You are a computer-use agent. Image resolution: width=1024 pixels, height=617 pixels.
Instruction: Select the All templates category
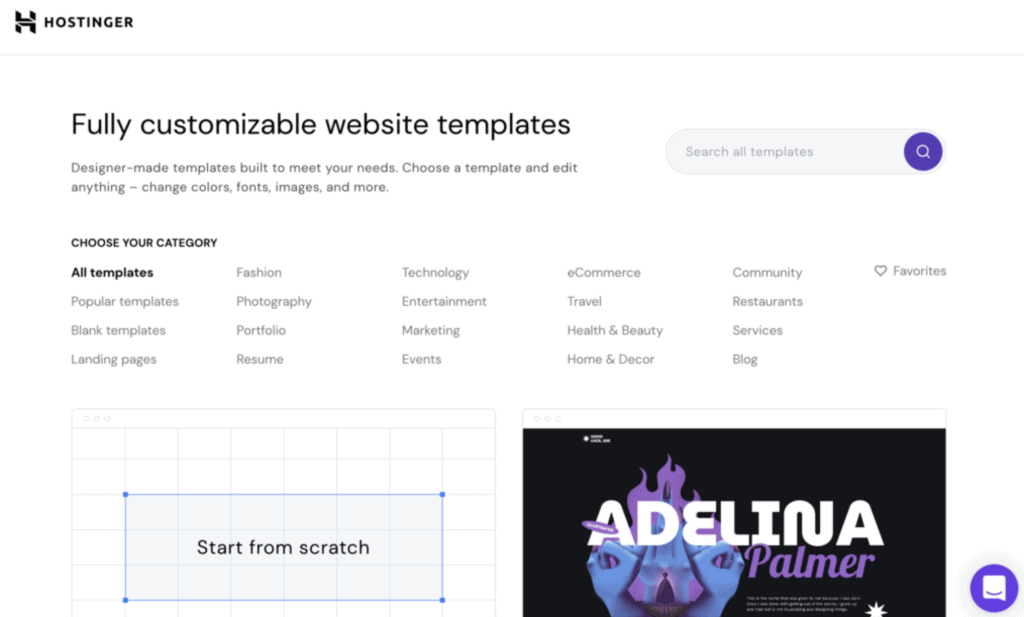pos(112,272)
